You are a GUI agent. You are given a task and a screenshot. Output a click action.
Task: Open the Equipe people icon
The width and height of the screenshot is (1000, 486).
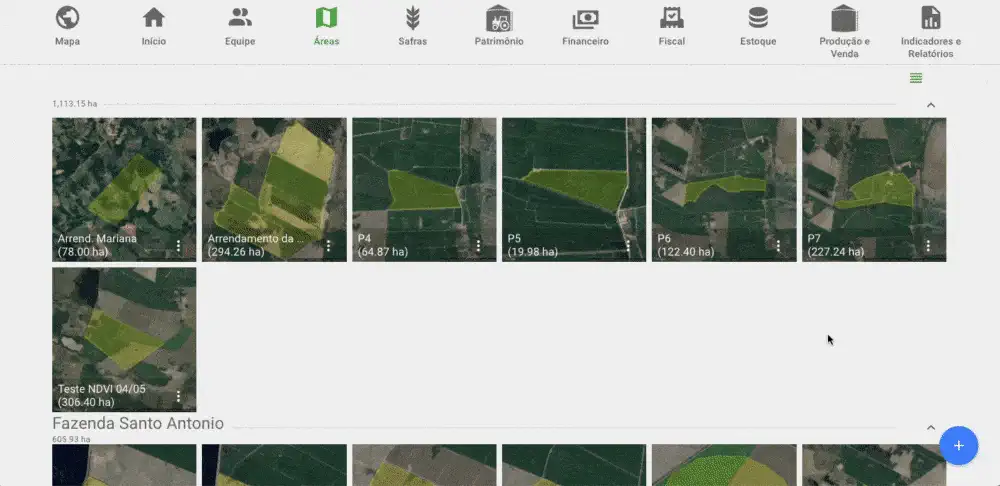click(x=240, y=18)
